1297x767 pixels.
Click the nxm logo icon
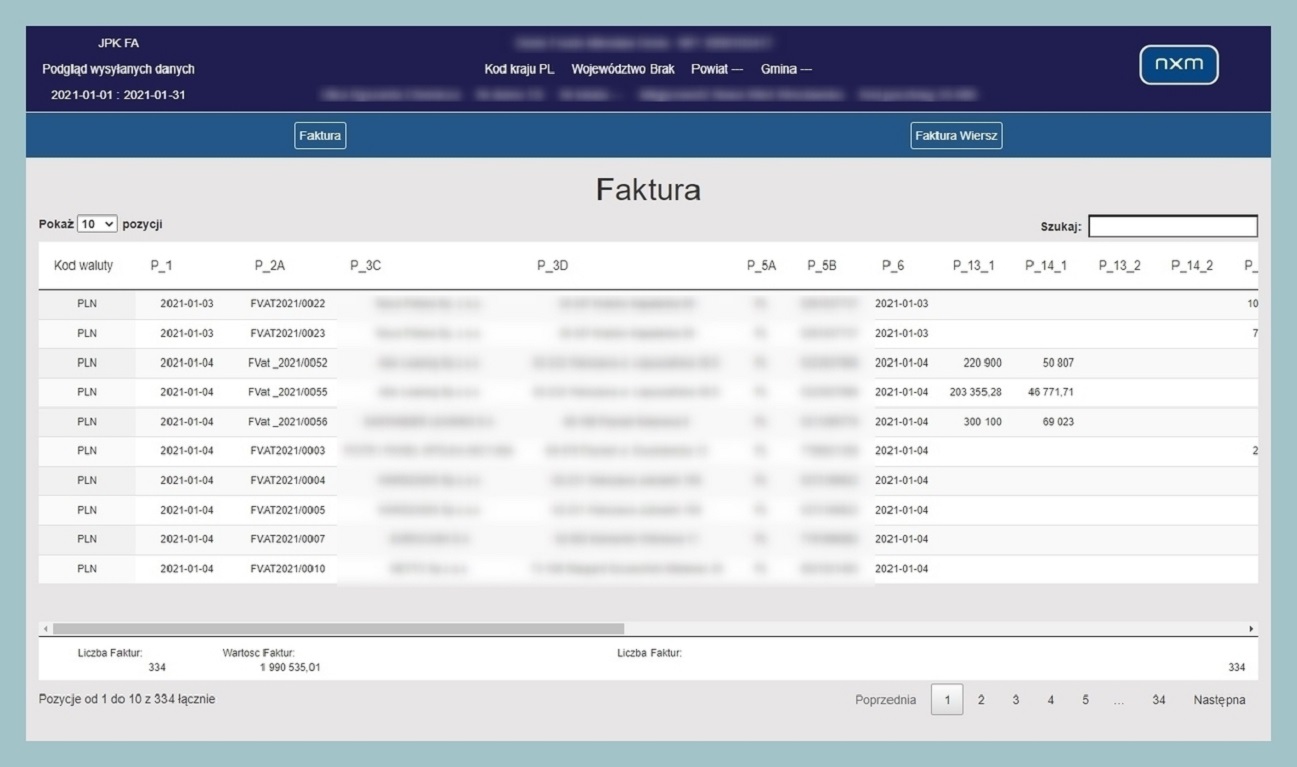pos(1178,65)
